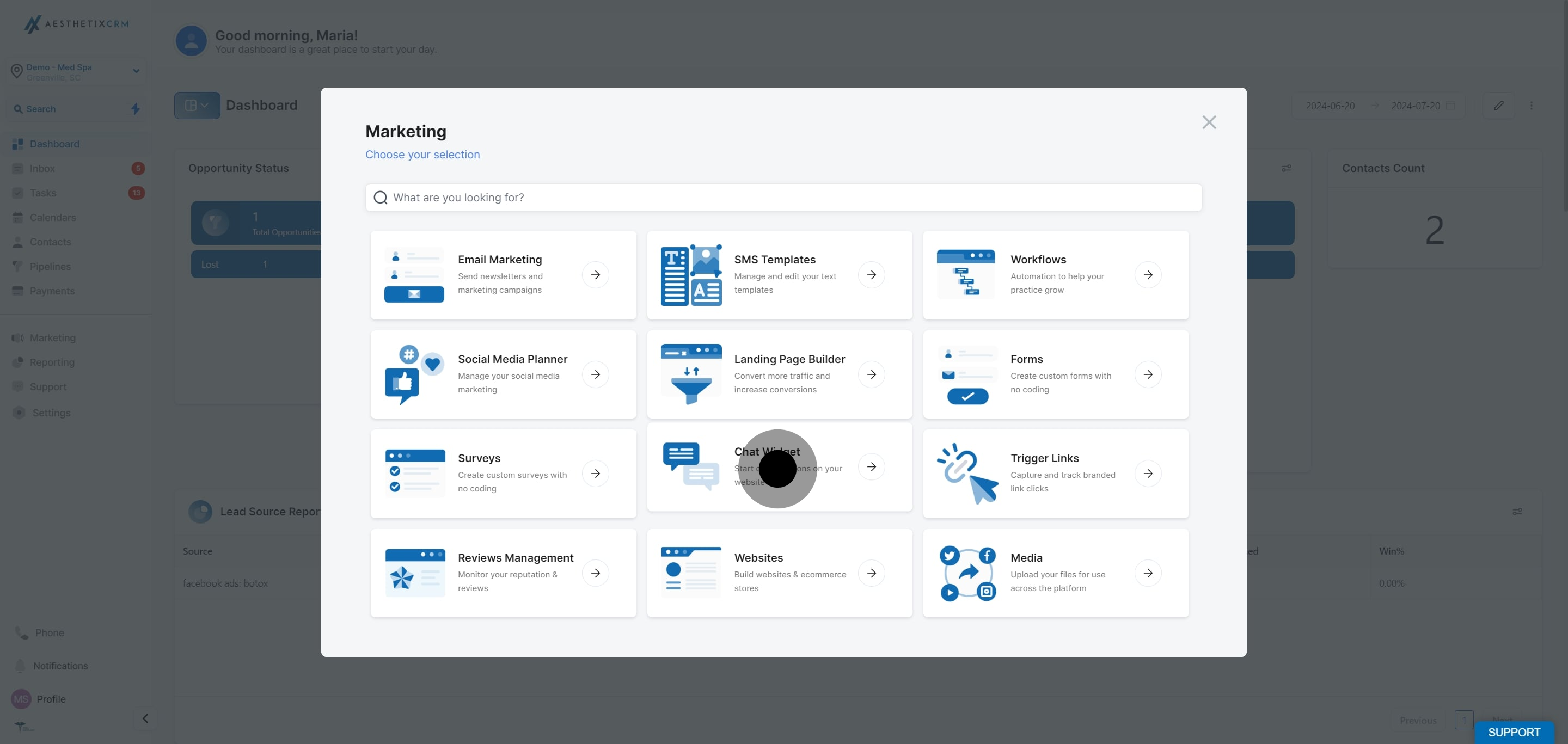Click the Surveys checklist icon
This screenshot has height=744, width=1568.
point(414,474)
